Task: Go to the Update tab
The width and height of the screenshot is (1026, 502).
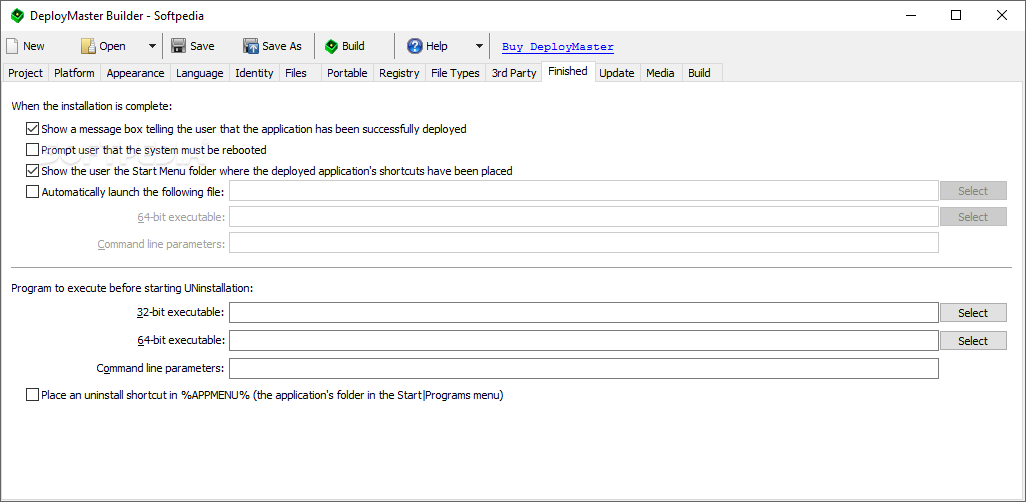Action: [x=617, y=73]
